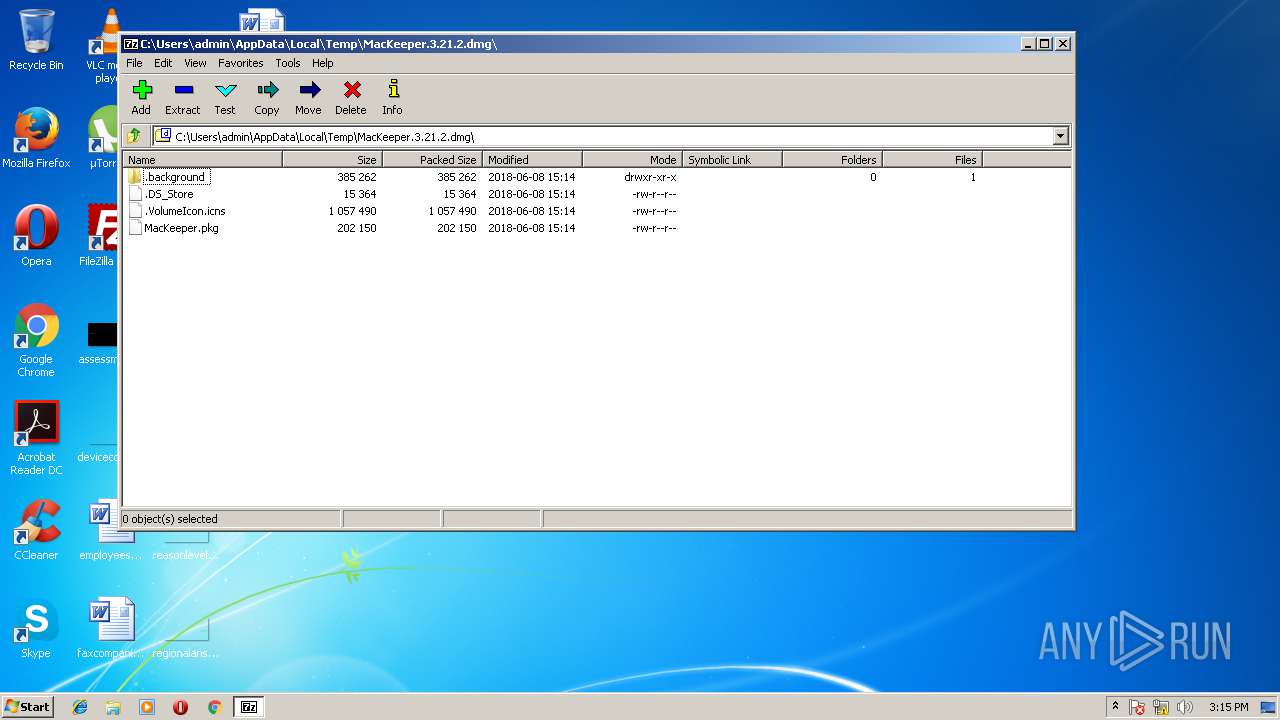Open the Favorites menu
Viewport: 1280px width, 720px height.
pyautogui.click(x=241, y=63)
